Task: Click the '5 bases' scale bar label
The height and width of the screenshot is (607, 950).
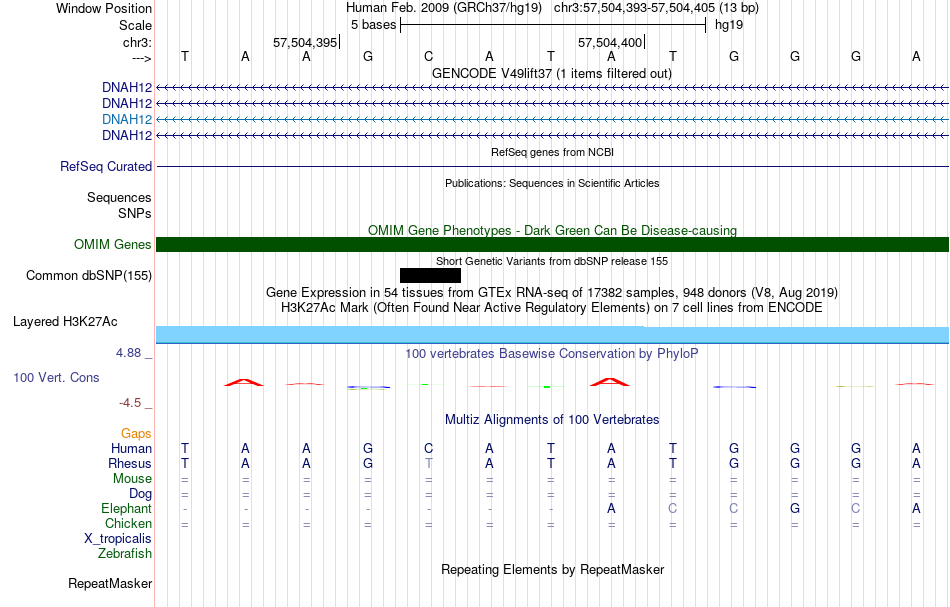Action: 373,25
